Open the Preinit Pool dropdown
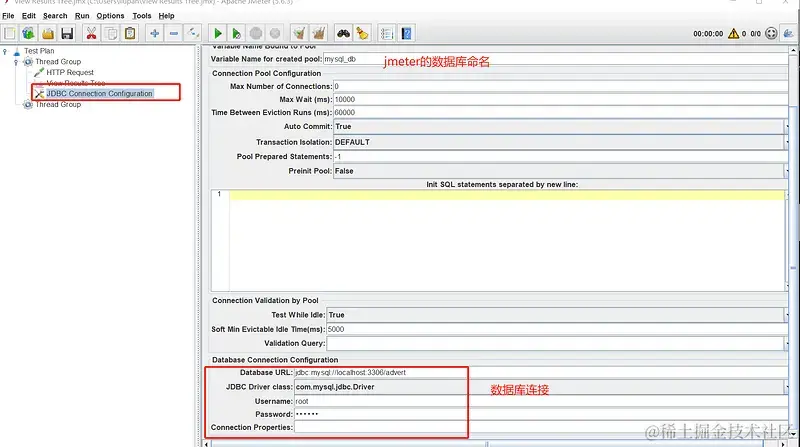 click(x=561, y=171)
